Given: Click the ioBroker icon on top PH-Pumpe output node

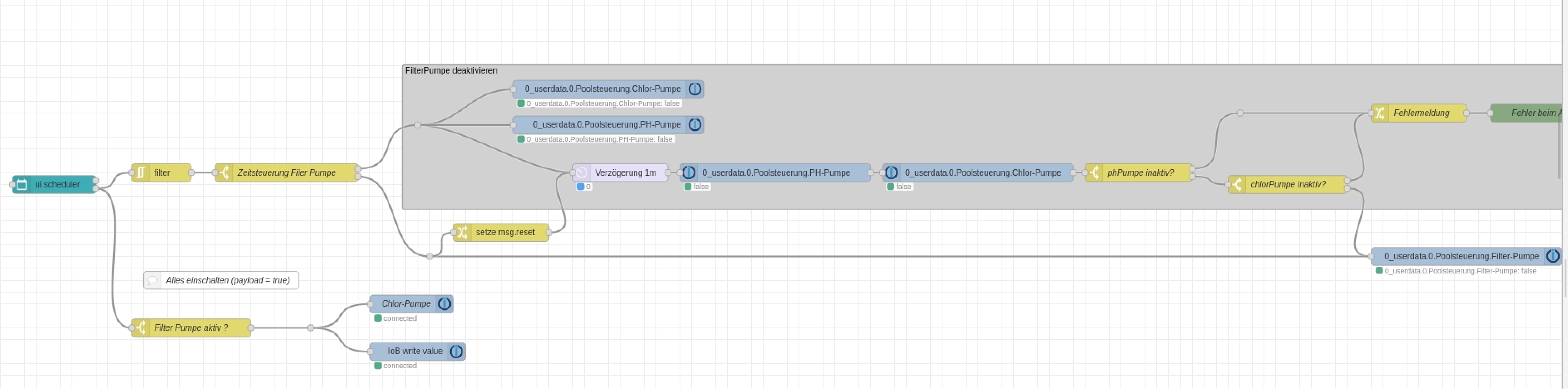Looking at the screenshot, I should (695, 125).
